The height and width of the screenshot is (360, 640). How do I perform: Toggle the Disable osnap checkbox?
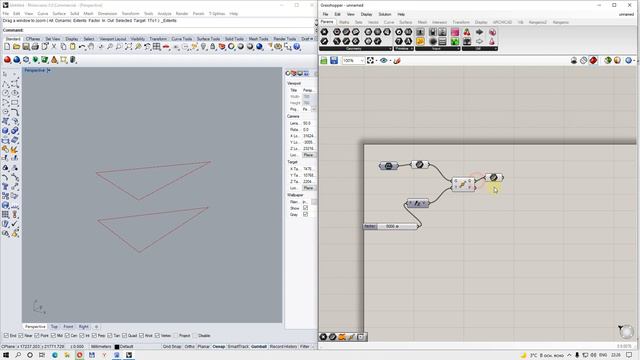(195, 336)
